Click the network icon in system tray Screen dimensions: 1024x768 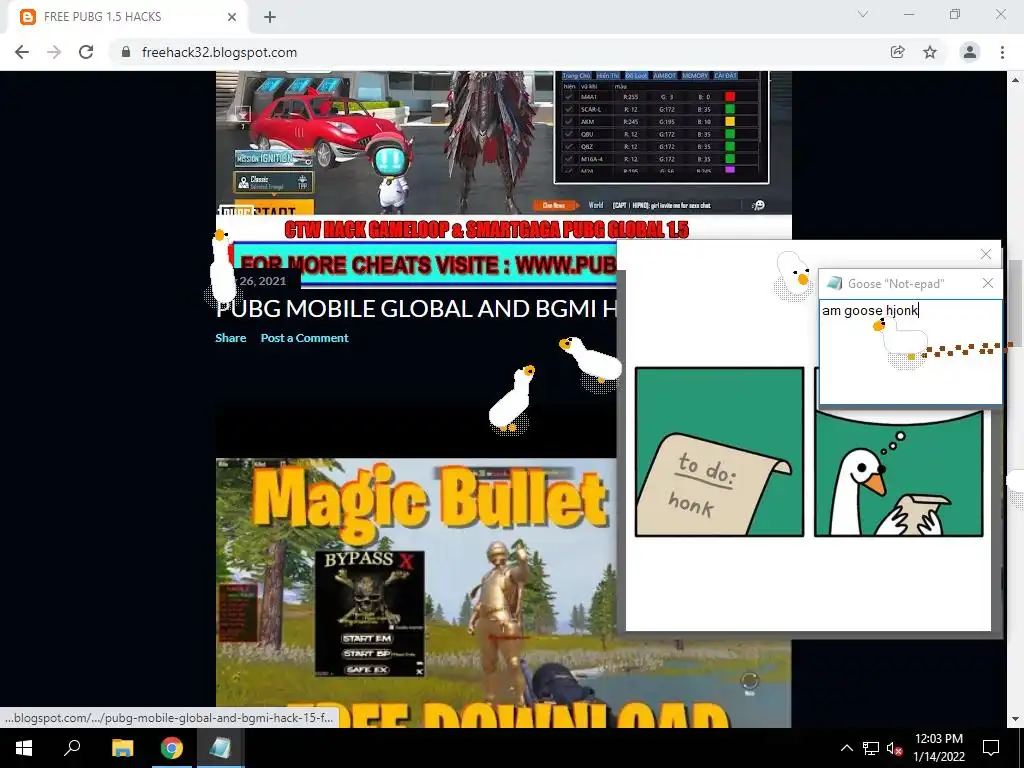(x=871, y=748)
